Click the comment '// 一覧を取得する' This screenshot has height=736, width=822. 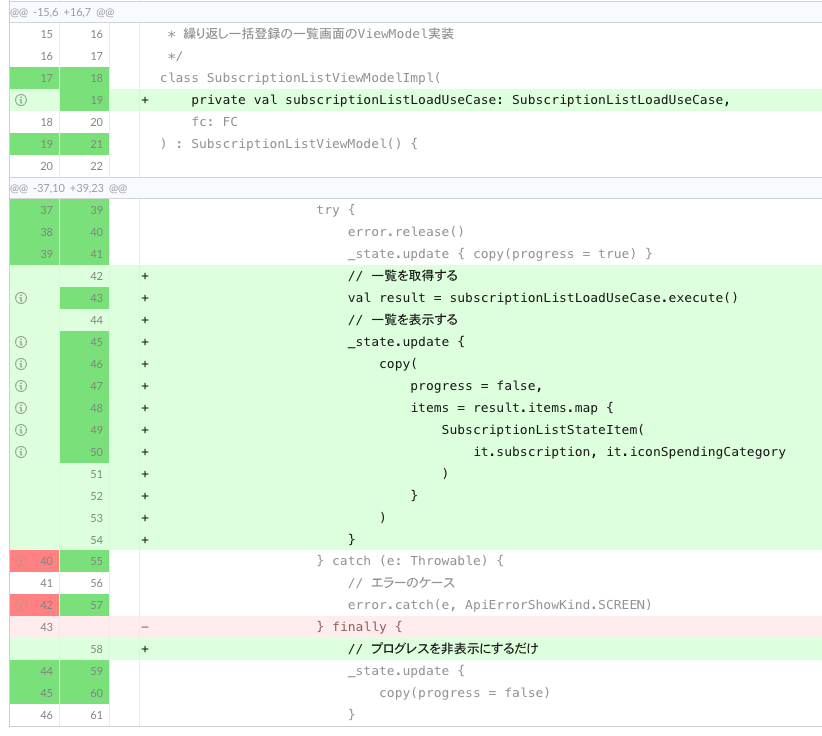click(403, 276)
